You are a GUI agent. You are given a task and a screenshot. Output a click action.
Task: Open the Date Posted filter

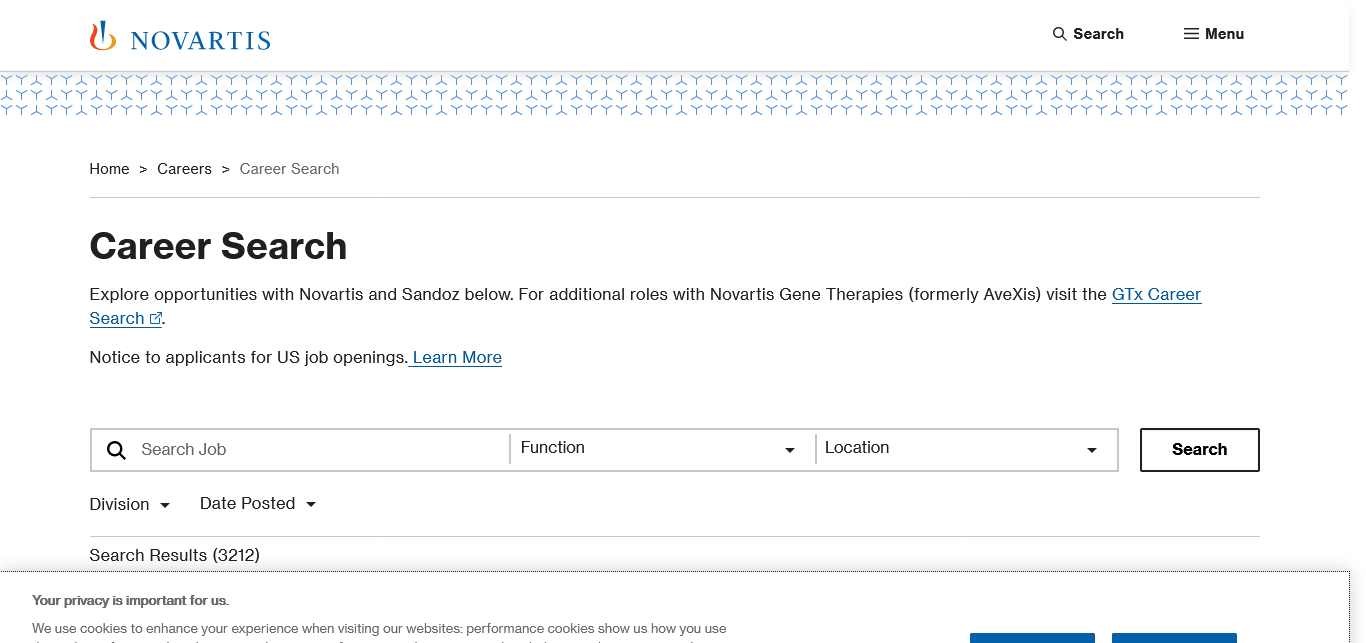(x=258, y=503)
